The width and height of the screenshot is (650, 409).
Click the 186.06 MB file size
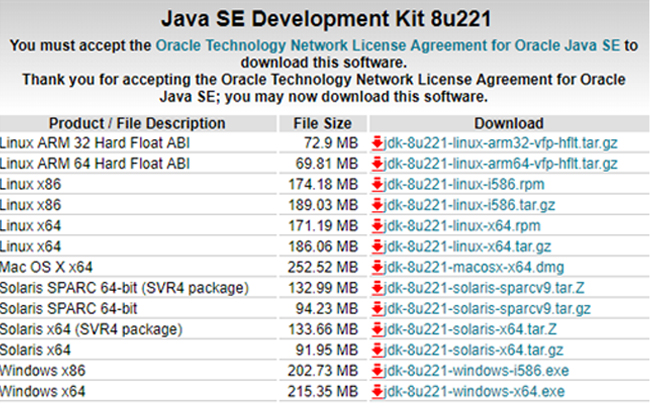323,247
